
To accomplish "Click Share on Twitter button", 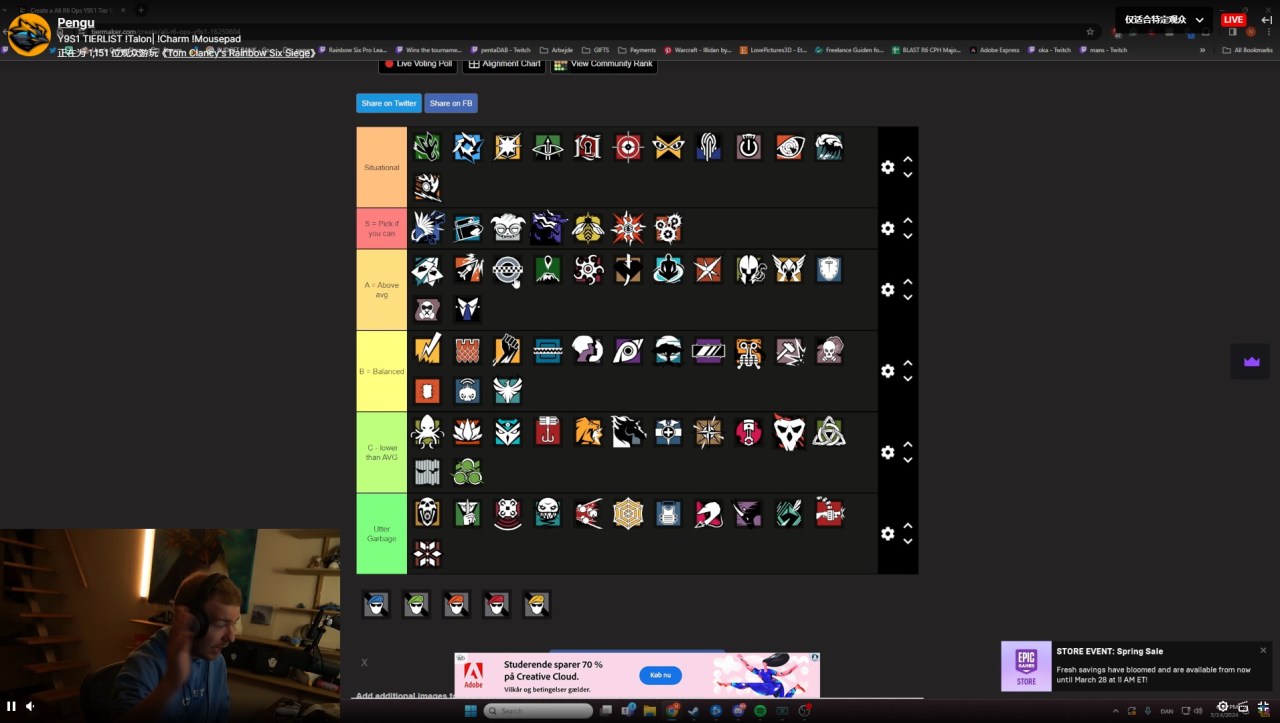I will (x=389, y=103).
